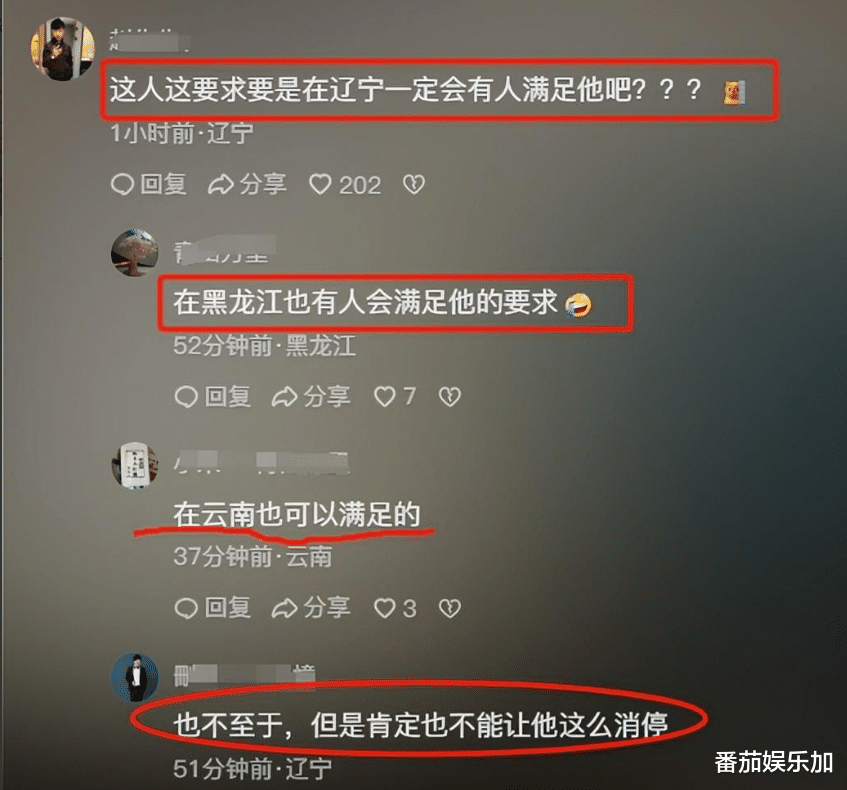Like the Yunnan comment with 3 likes
847x790 pixels.
pyautogui.click(x=395, y=608)
